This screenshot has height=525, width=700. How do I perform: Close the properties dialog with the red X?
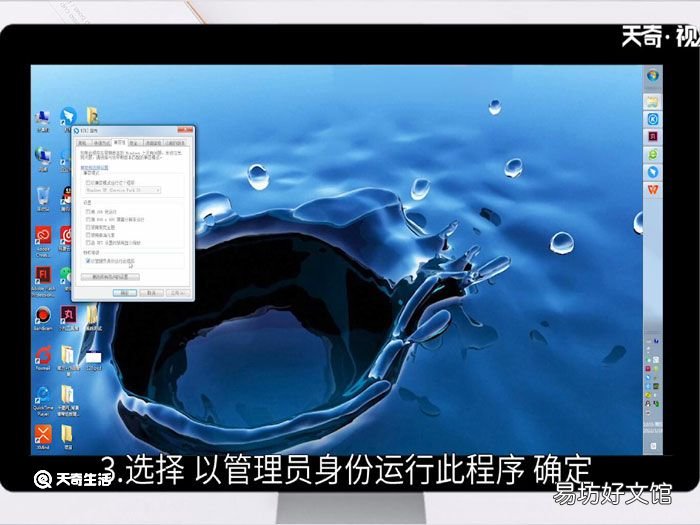(x=185, y=130)
